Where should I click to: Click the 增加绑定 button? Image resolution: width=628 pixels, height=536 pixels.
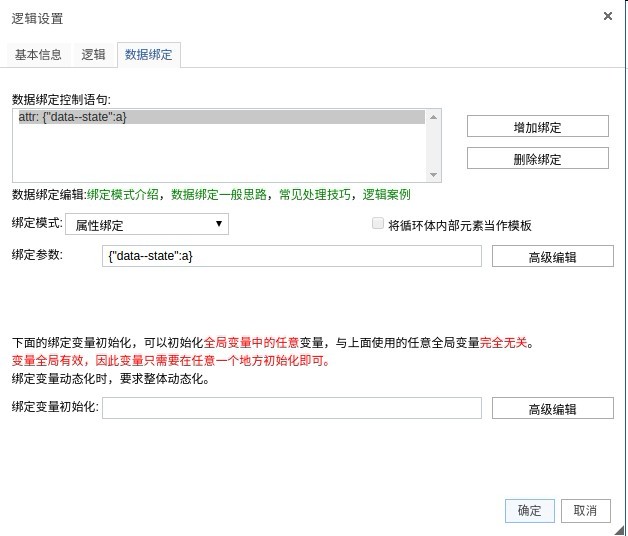point(537,126)
